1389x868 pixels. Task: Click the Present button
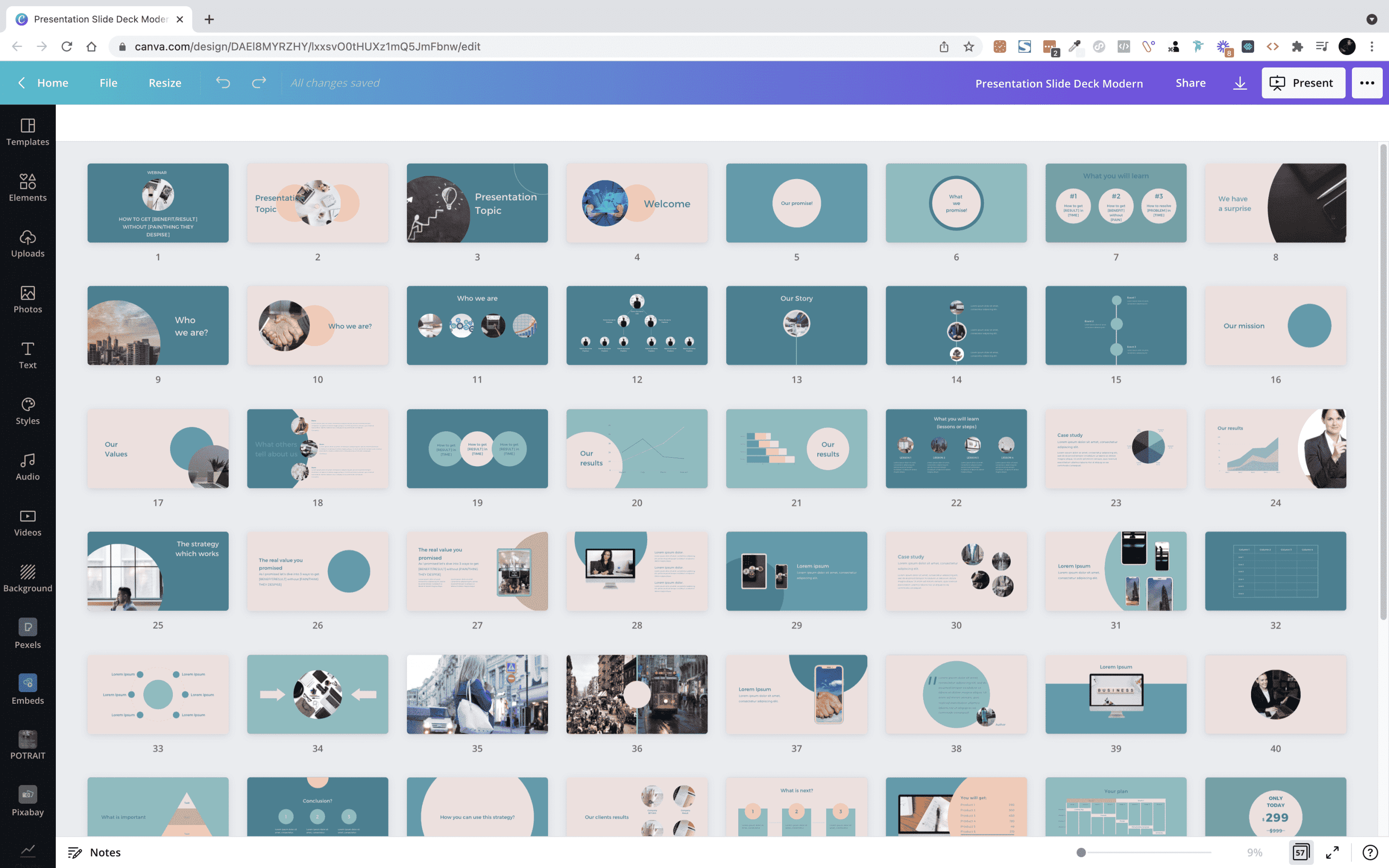tap(1302, 83)
